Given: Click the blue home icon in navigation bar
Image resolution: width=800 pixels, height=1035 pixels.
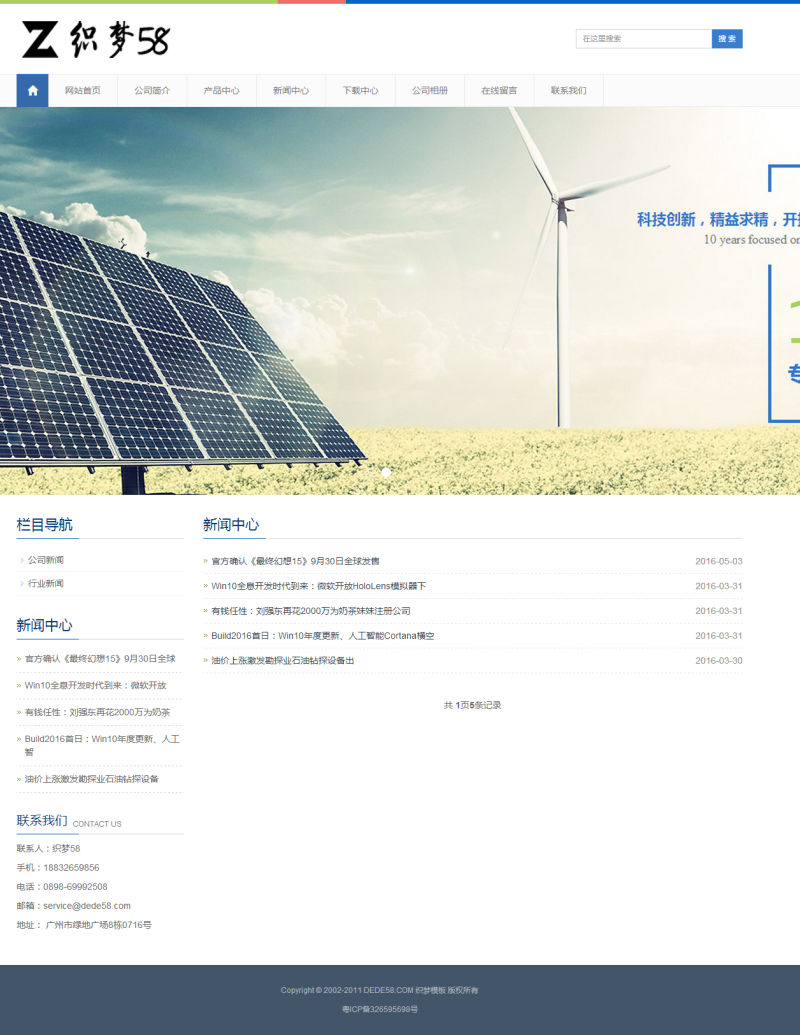Looking at the screenshot, I should pos(32,91).
